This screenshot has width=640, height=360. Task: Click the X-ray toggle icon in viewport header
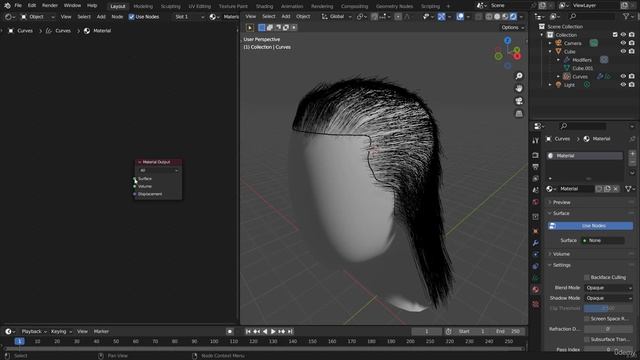point(479,17)
